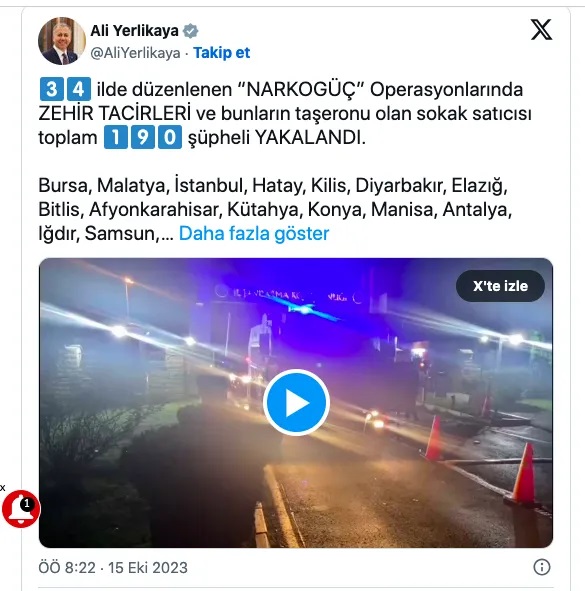Click the keycap 9 emoji

tap(143, 137)
